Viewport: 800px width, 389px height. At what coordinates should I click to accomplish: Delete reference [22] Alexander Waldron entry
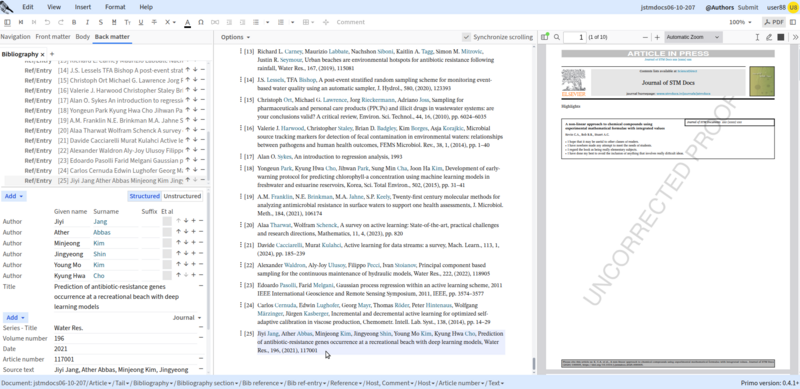pos(203,150)
